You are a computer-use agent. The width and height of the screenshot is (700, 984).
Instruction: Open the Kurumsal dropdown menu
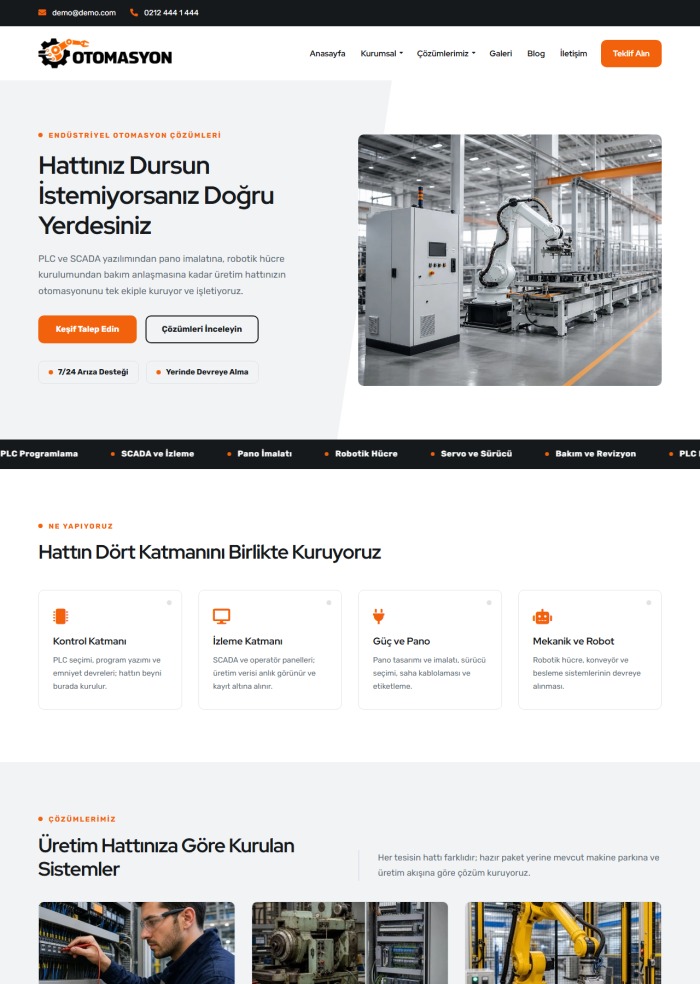382,53
